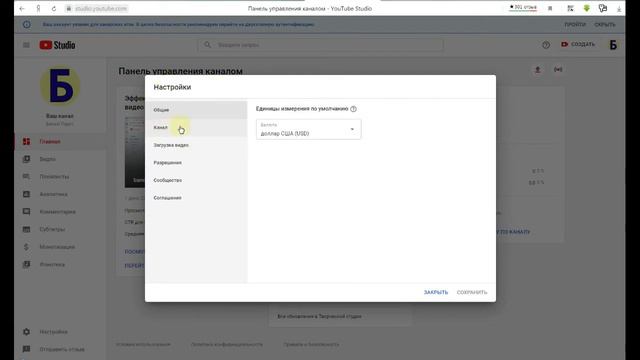This screenshot has height=360, width=640.
Task: Open Настройки in the left sidebar
Action: coord(60,332)
